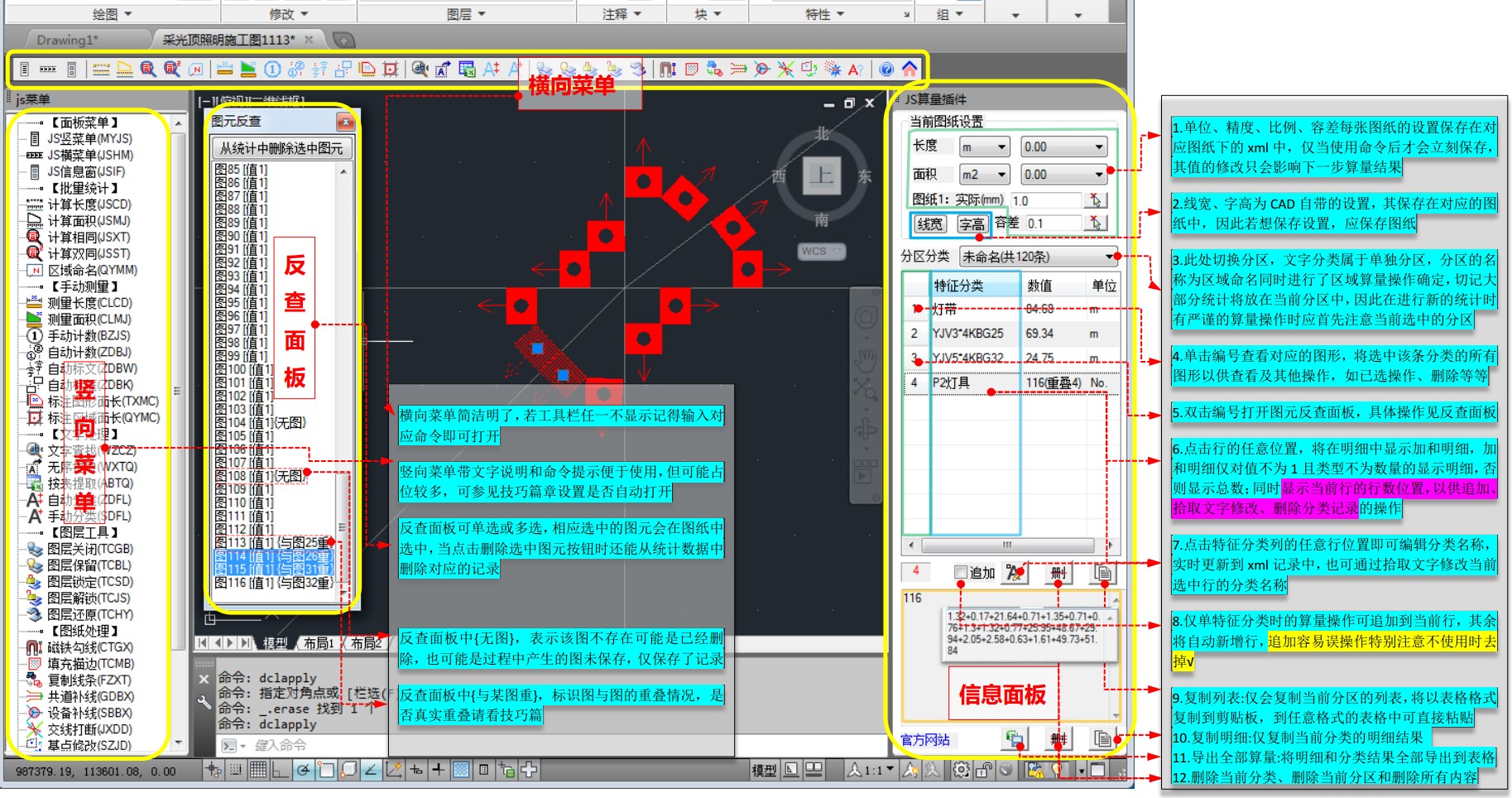Image resolution: width=1512 pixels, height=798 pixels.
Task: Click the pick text edit icon beside 追加
Action: click(1015, 573)
